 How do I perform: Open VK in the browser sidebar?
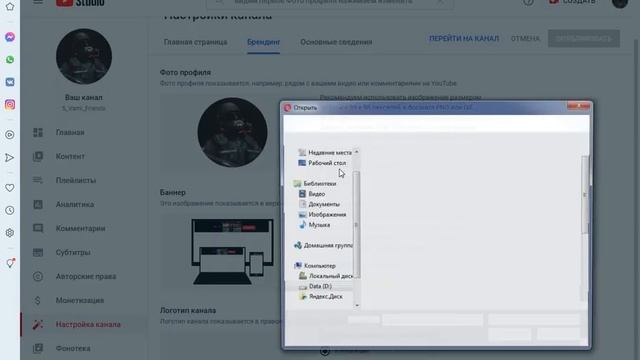(x=10, y=82)
